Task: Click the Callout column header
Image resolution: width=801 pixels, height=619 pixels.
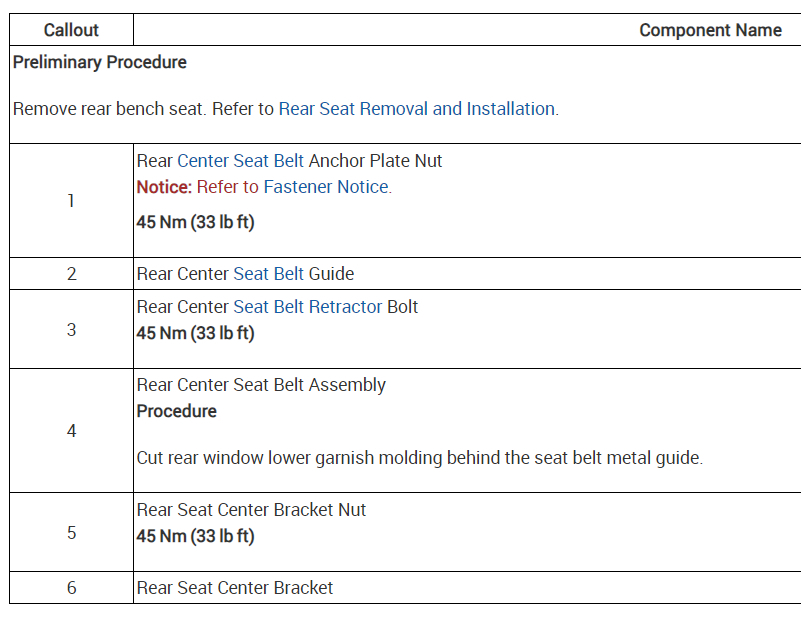Action: click(x=71, y=30)
